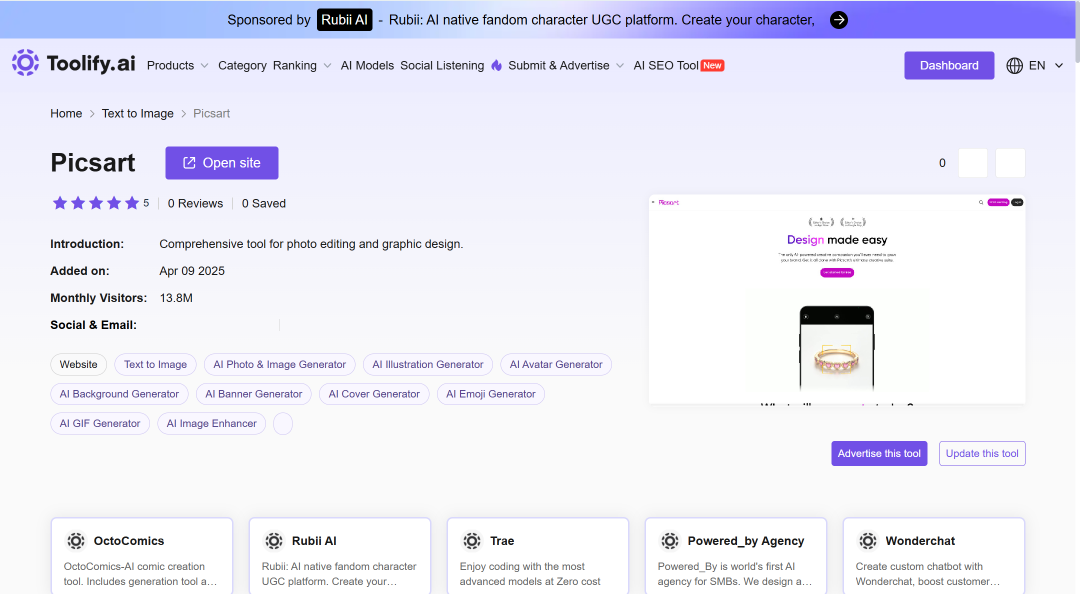1080x594 pixels.
Task: Open the AI Models menu item
Action: pos(367,65)
